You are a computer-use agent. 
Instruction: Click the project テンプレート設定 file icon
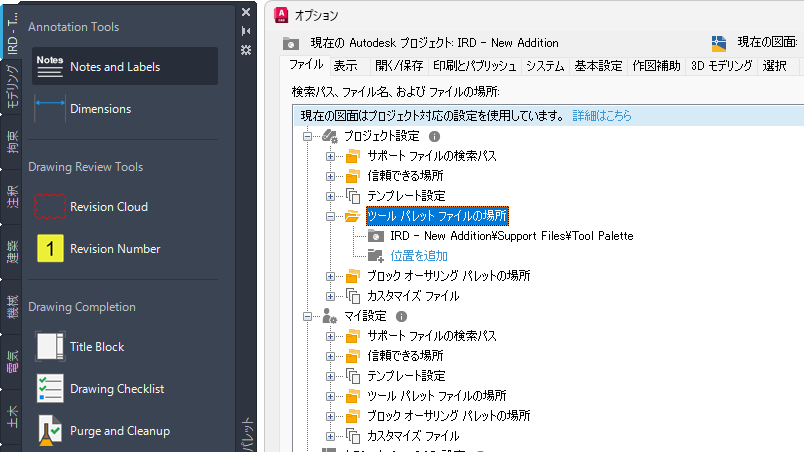tap(353, 196)
